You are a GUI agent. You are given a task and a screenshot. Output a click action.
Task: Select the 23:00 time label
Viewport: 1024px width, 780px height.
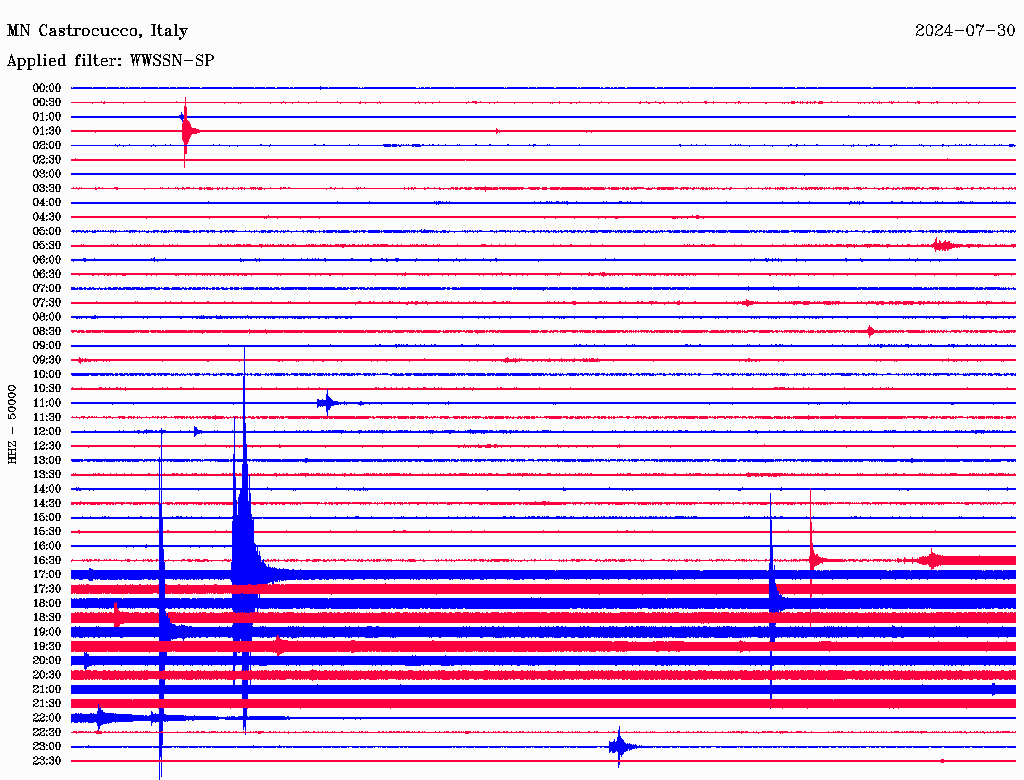point(46,747)
